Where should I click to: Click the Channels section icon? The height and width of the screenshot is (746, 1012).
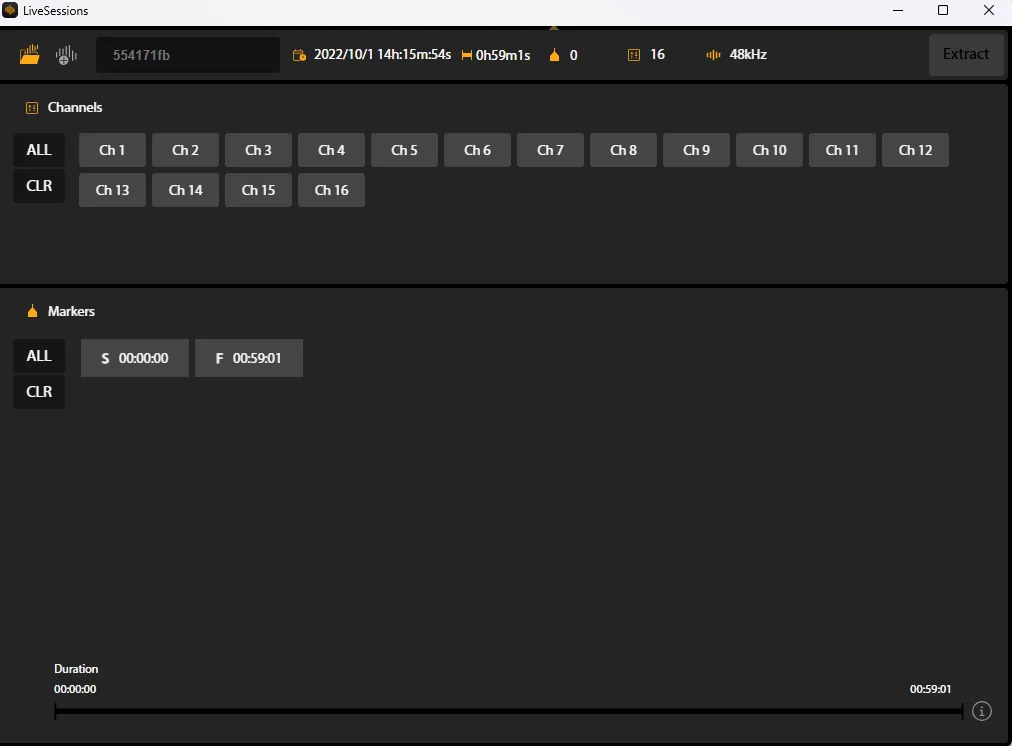32,108
